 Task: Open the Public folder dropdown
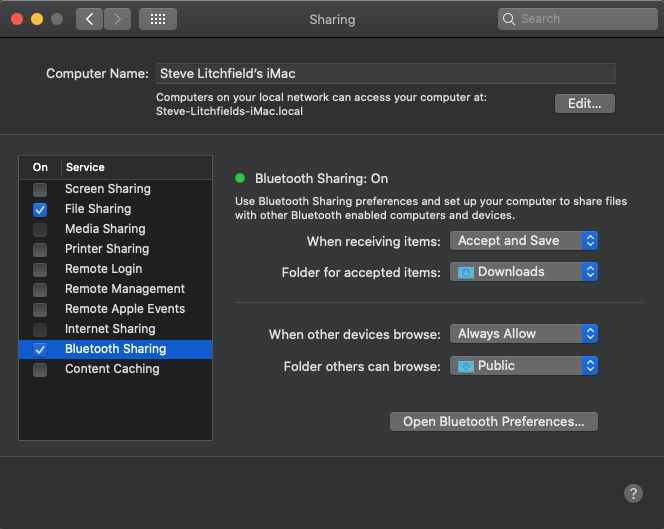point(524,366)
